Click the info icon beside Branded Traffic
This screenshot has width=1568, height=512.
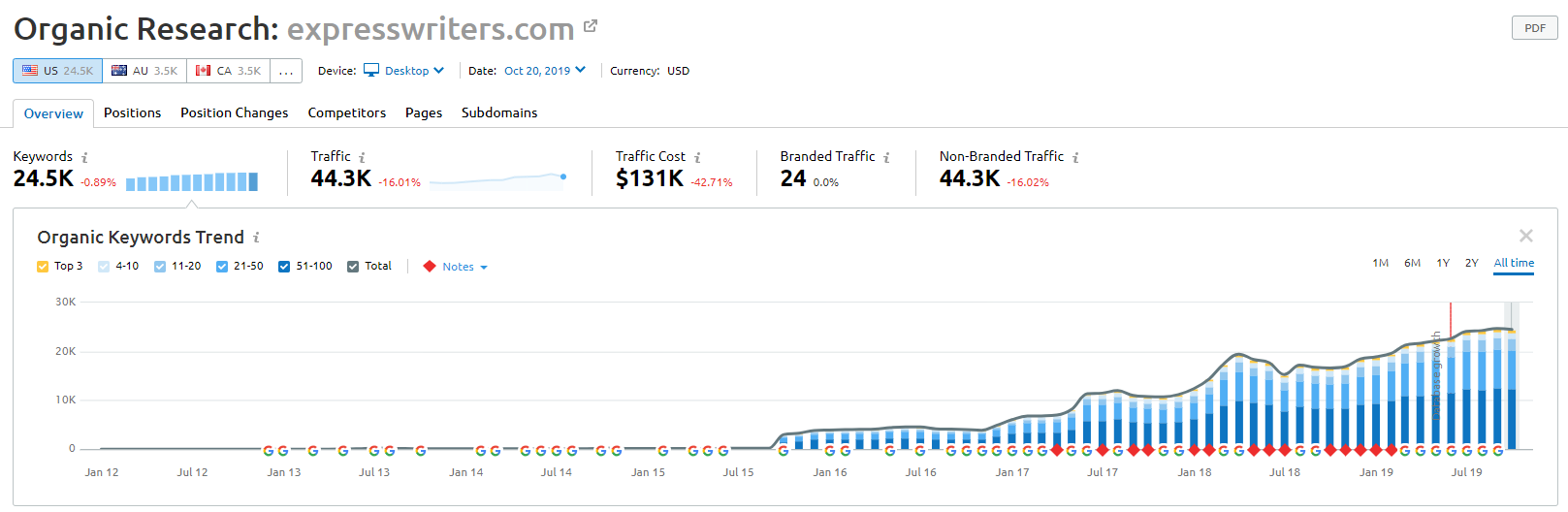[886, 157]
